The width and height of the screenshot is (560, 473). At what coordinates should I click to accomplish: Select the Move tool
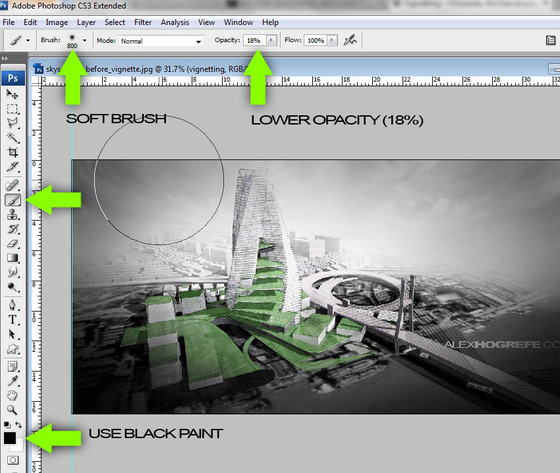click(12, 94)
